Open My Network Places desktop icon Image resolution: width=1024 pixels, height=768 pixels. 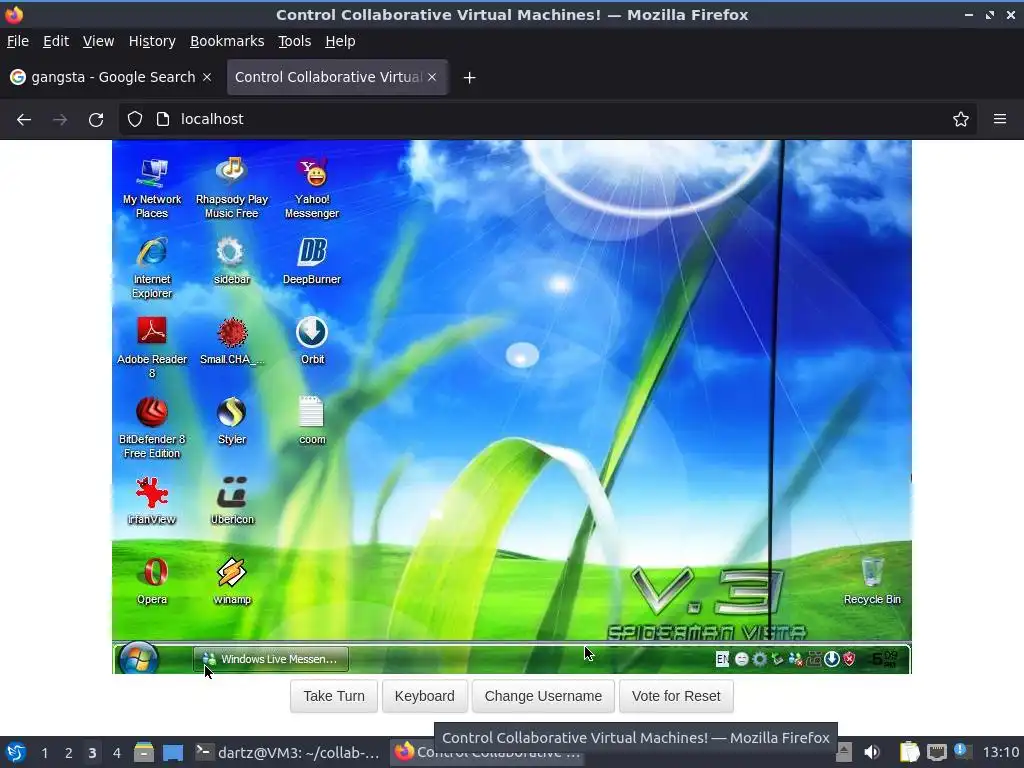[x=152, y=187]
